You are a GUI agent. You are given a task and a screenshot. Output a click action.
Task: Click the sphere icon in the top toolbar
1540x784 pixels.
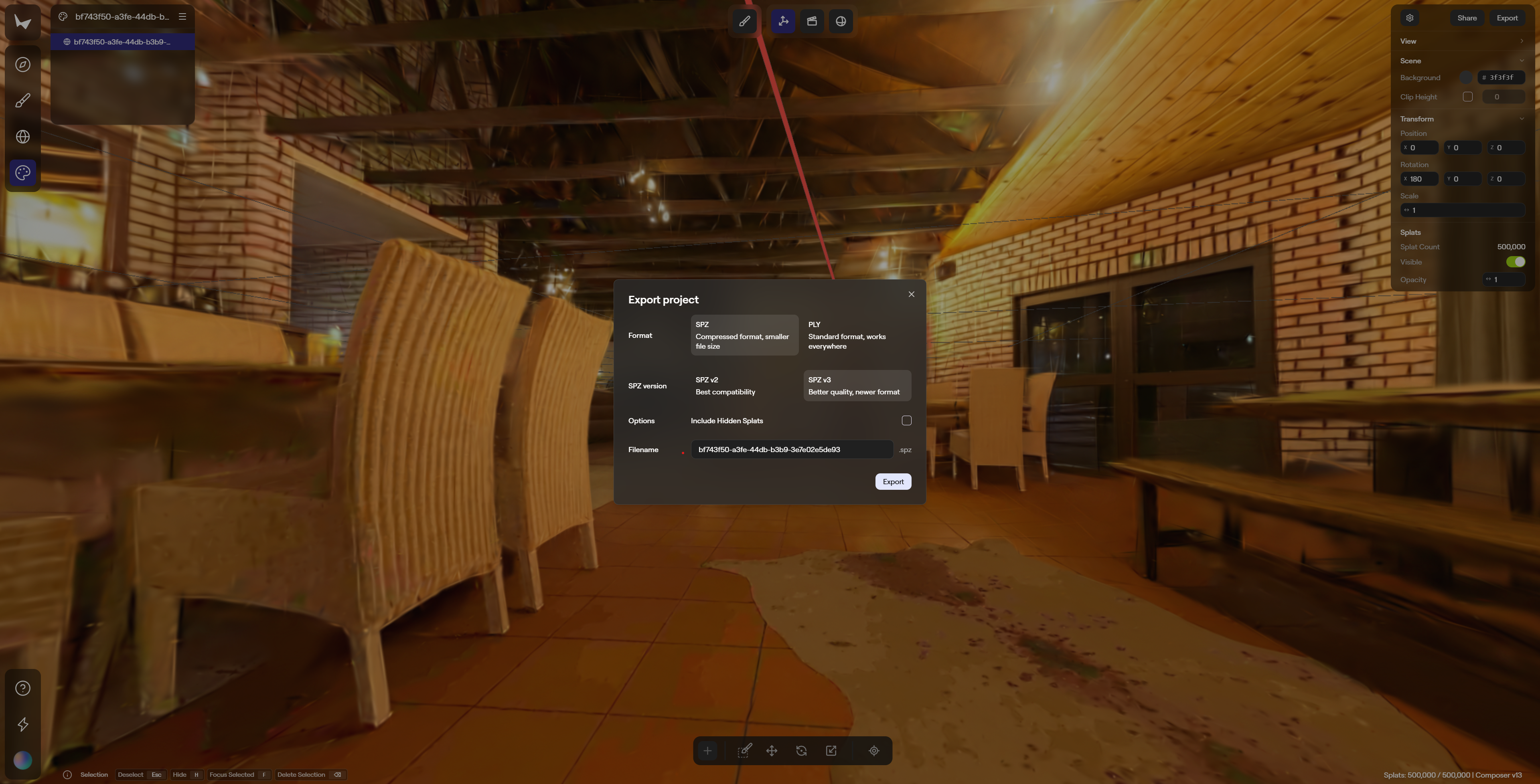841,22
